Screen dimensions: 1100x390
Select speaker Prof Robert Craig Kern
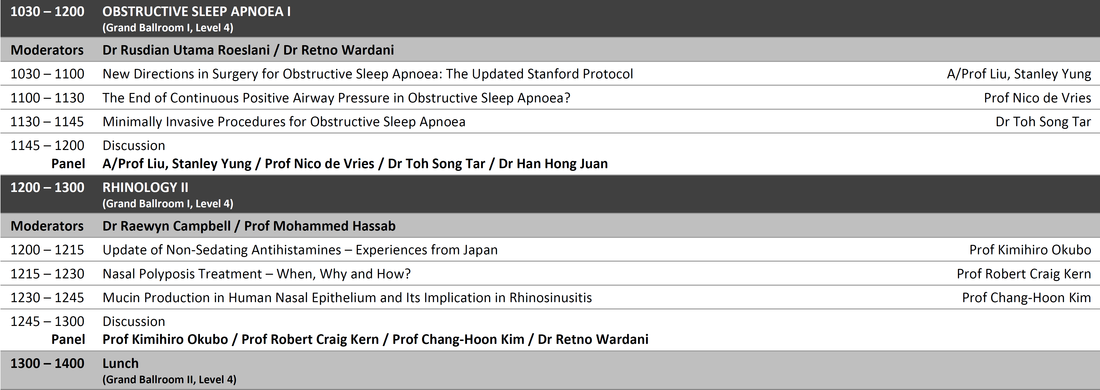(x=1024, y=274)
